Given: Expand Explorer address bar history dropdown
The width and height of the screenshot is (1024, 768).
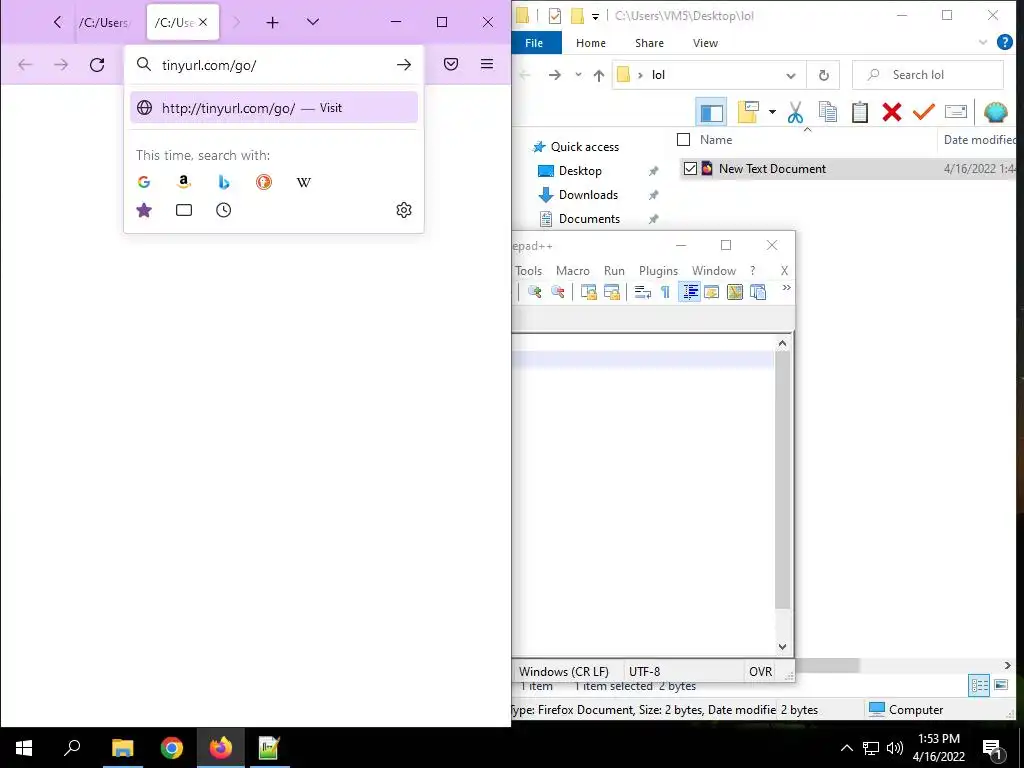Looking at the screenshot, I should [791, 75].
